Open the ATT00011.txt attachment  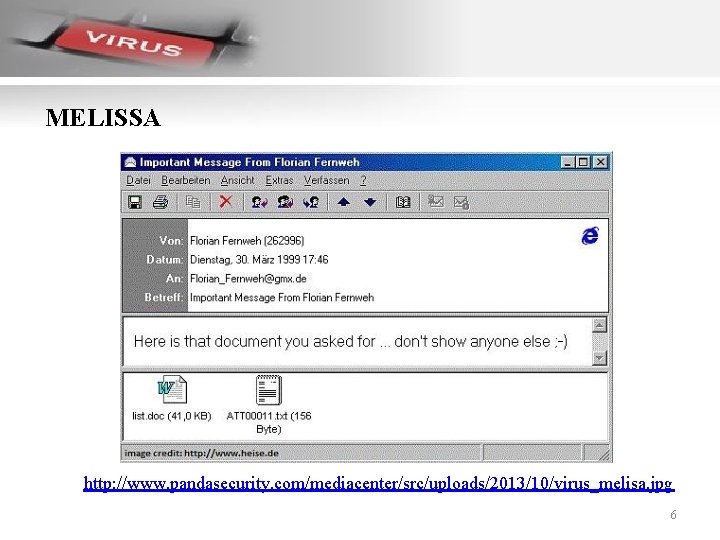(x=269, y=404)
